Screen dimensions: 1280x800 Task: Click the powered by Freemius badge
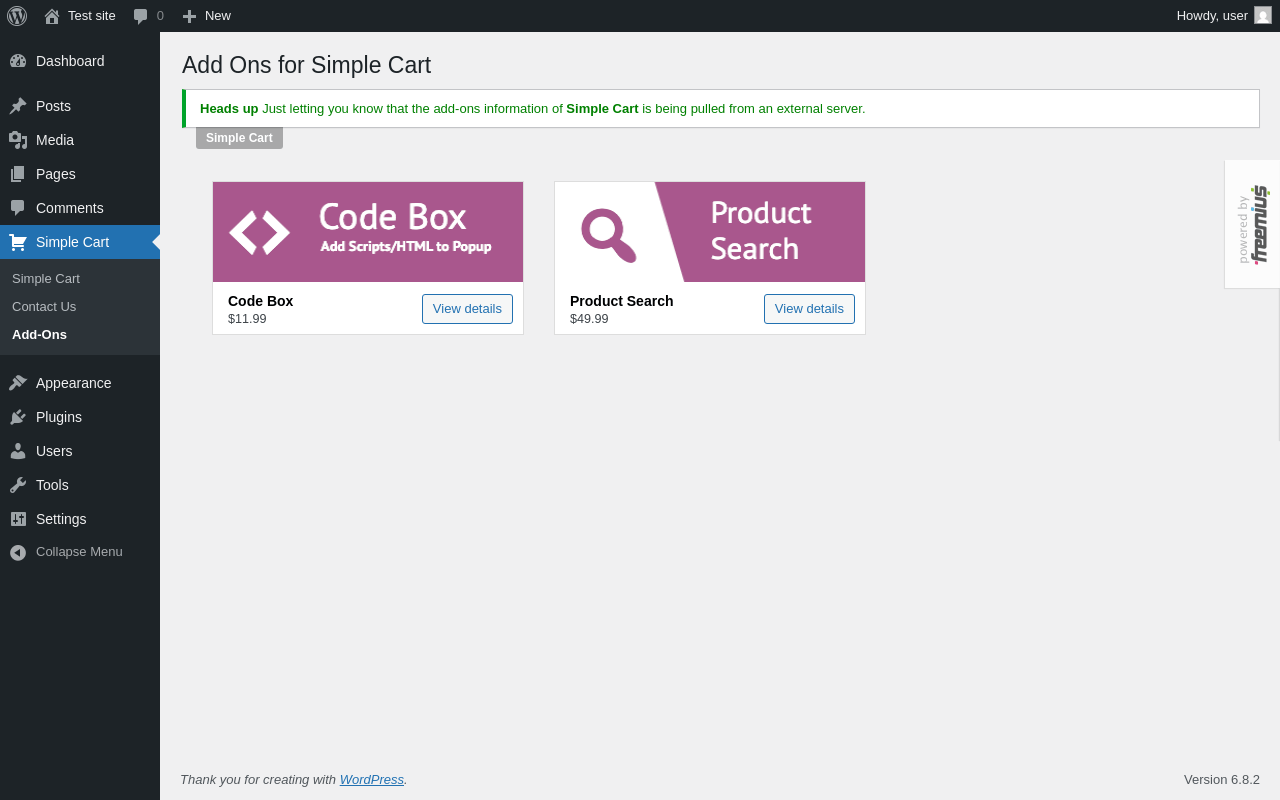tap(1252, 224)
